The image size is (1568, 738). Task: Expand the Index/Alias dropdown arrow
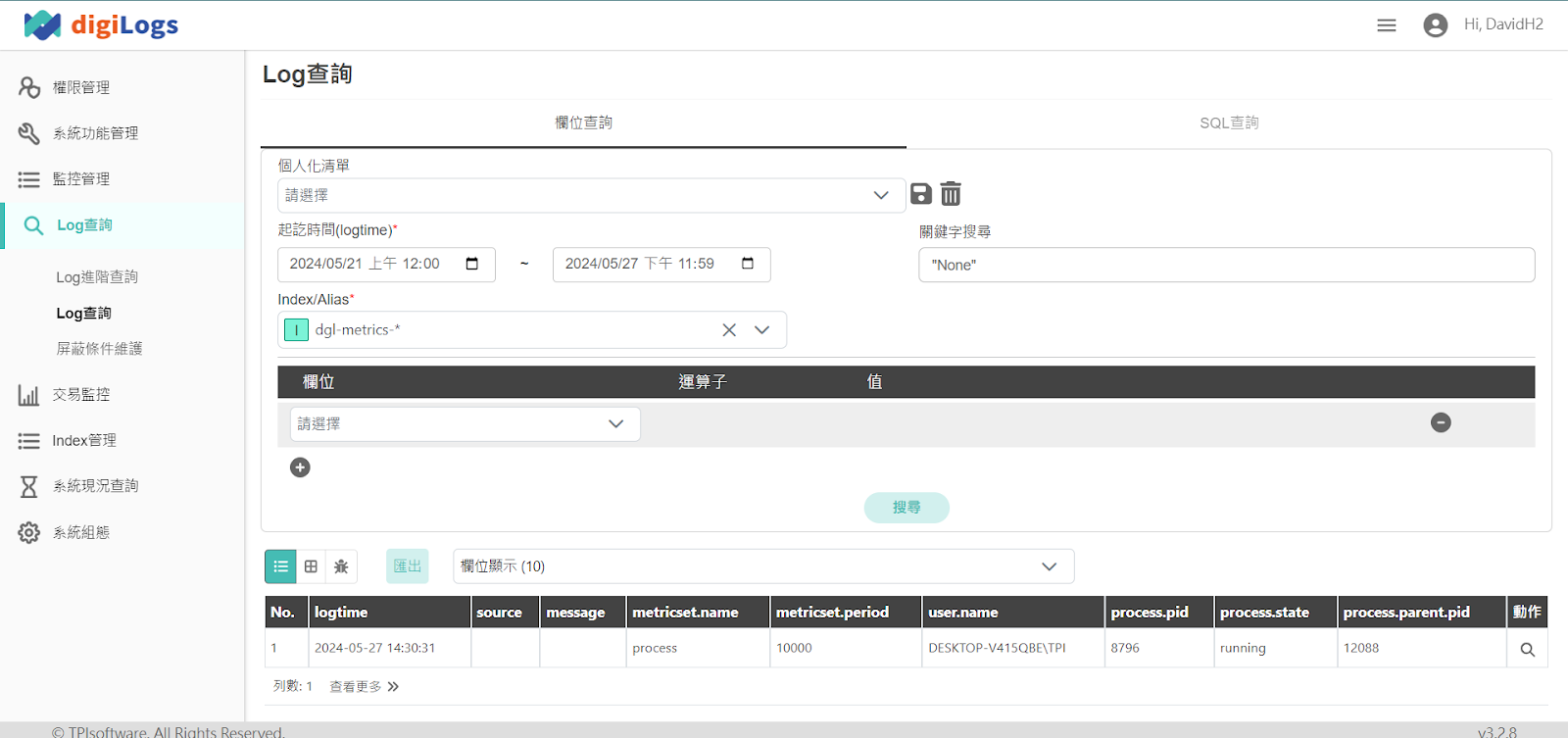[762, 330]
